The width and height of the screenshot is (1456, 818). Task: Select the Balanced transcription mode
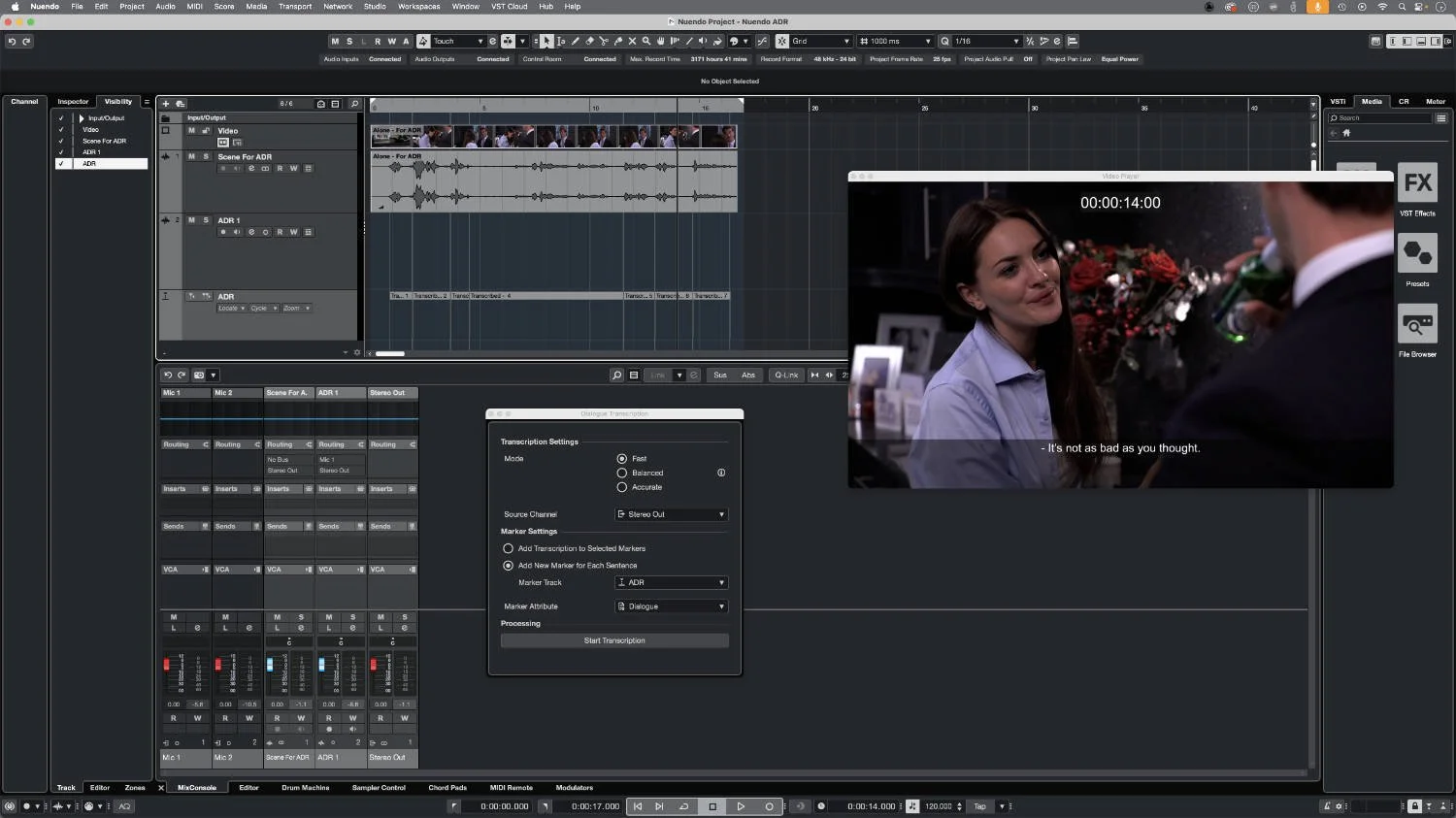(622, 473)
